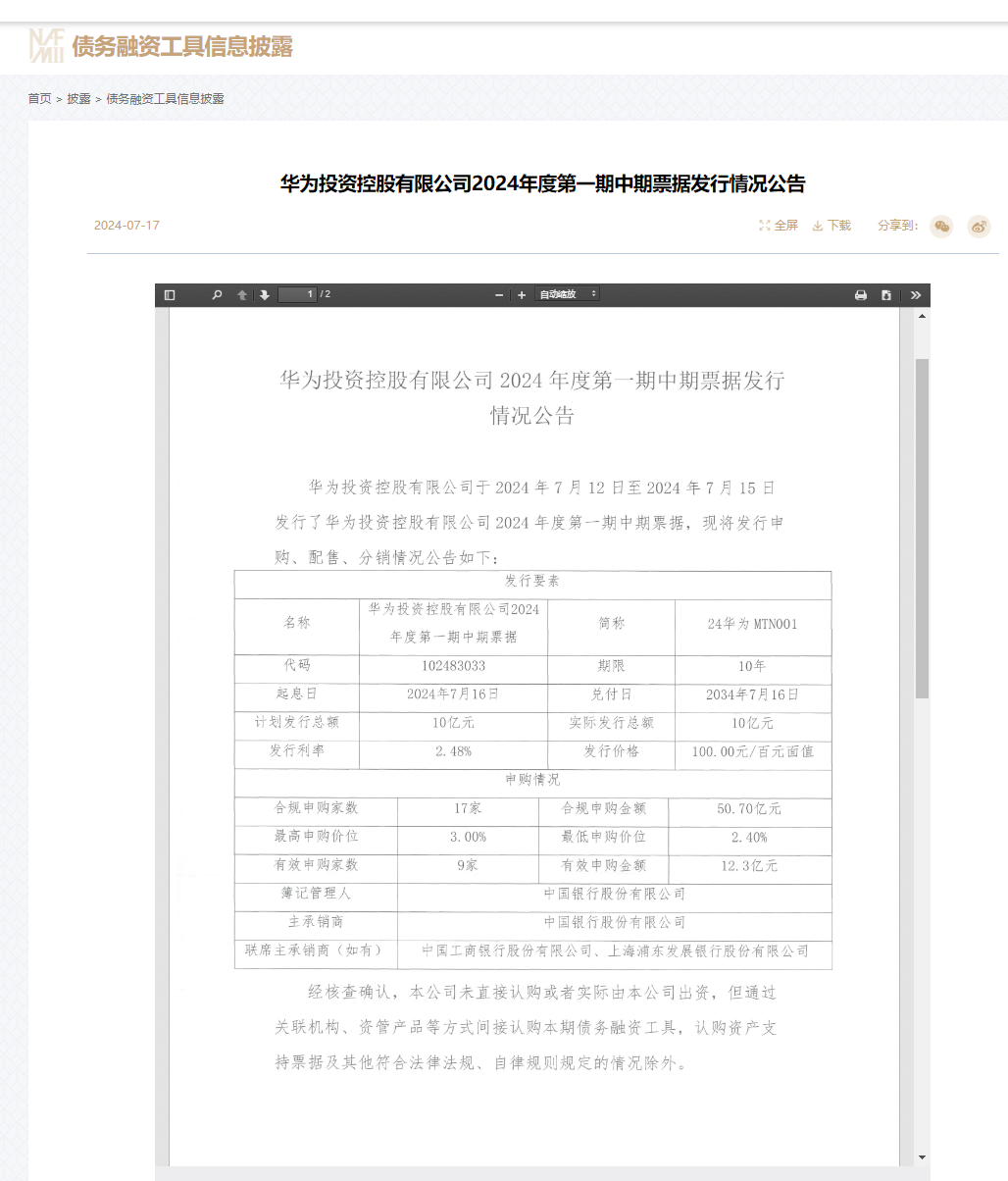Viewport: 1008px width, 1181px height.
Task: Open 债务融资工具信息披露 breadcrumb link
Action: [165, 99]
